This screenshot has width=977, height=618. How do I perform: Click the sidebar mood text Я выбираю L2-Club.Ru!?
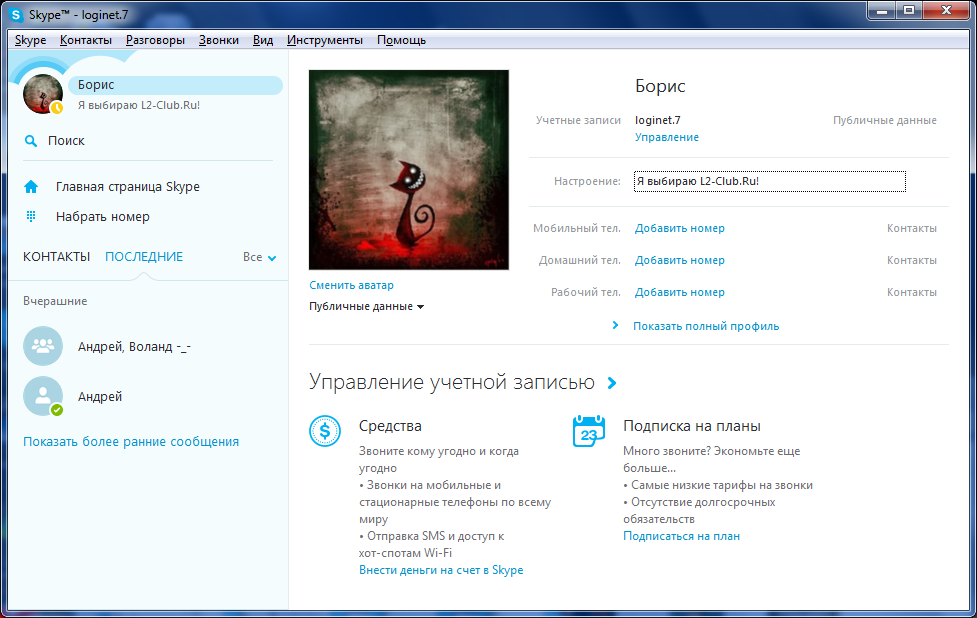(139, 105)
